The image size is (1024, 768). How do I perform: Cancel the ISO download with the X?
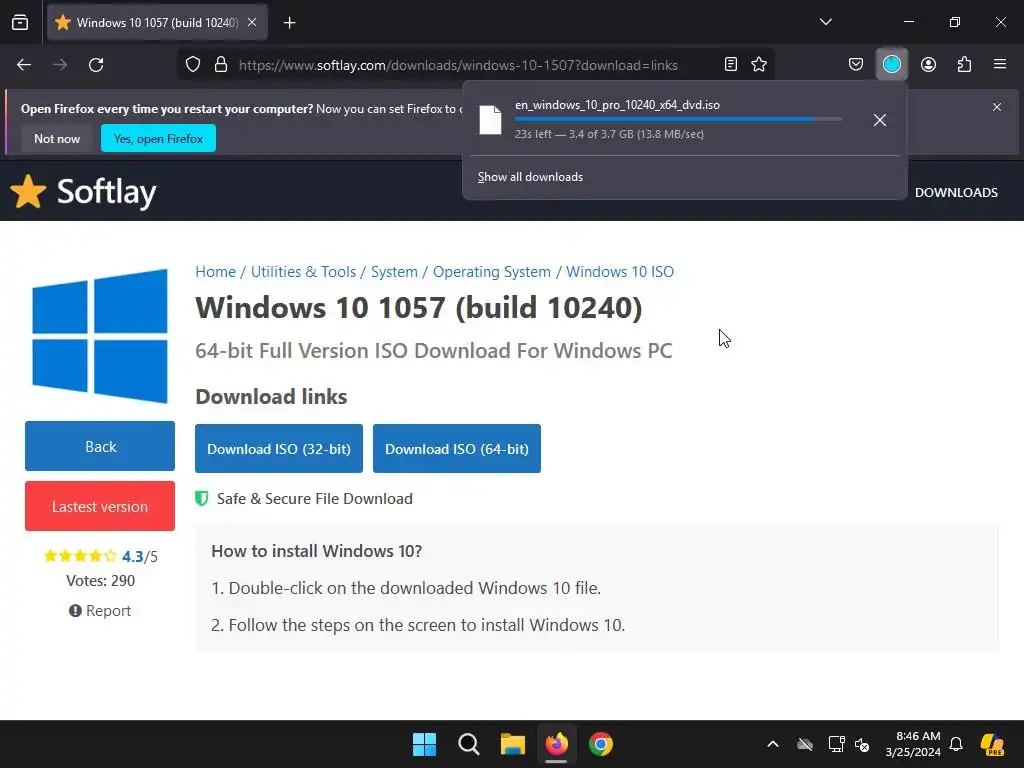point(880,120)
